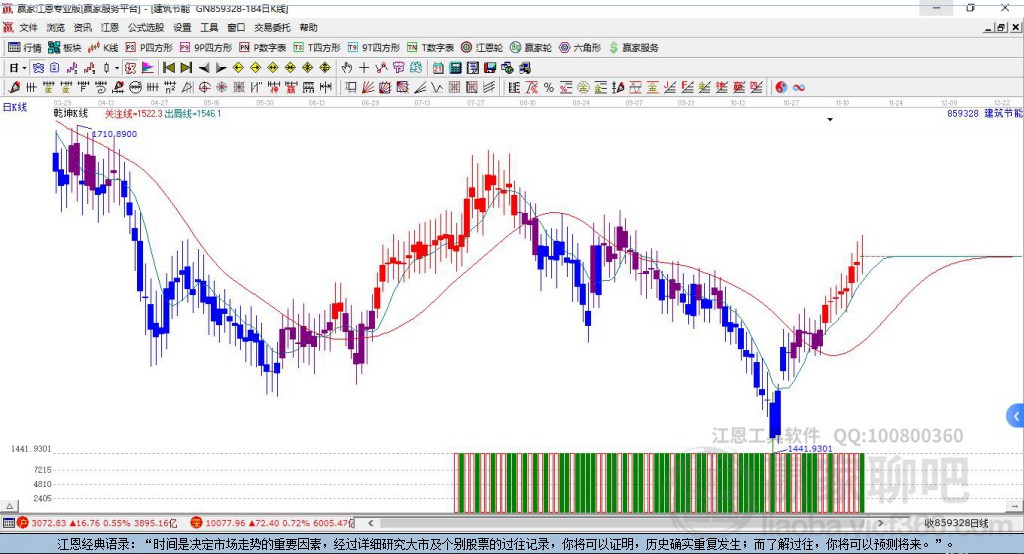Launch the 江恩轮 Gann wheel

pos(482,48)
